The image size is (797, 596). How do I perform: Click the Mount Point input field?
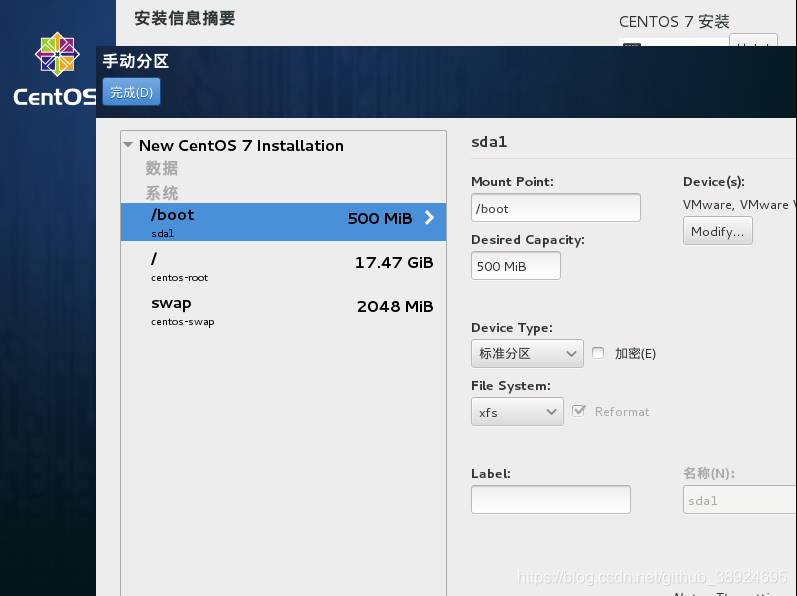(x=556, y=208)
